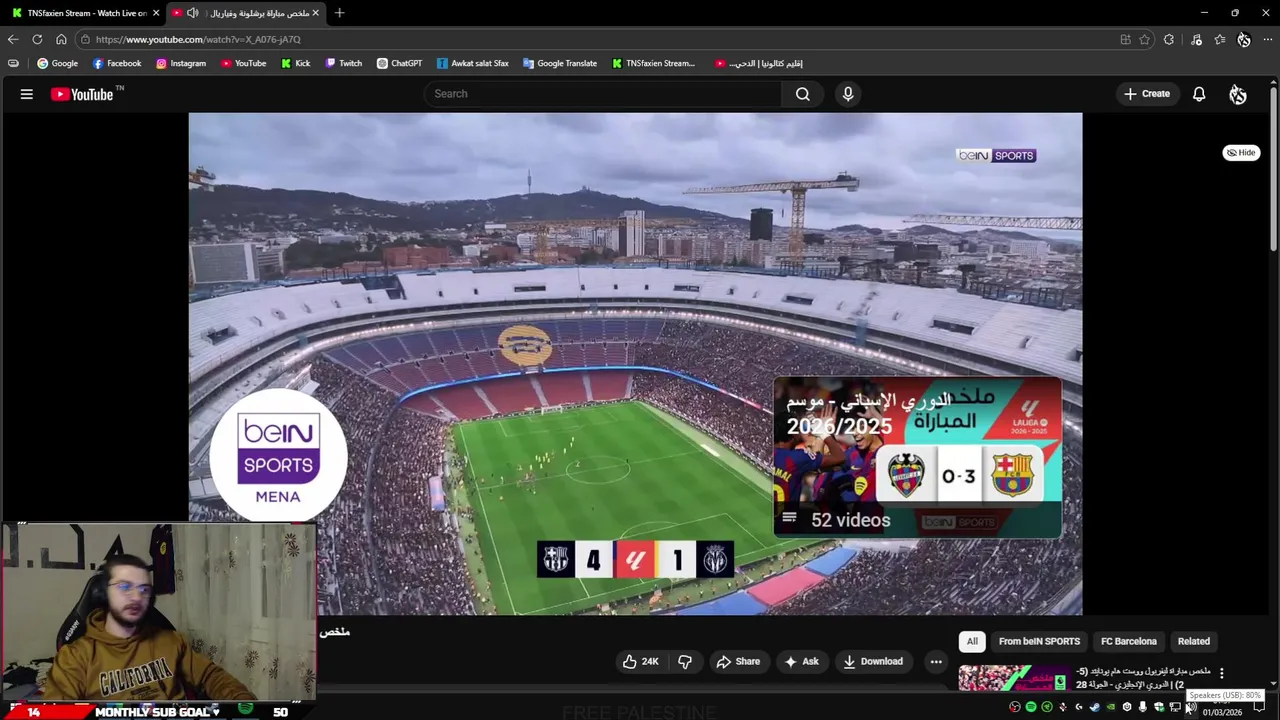
Task: Like the video with thumbs up (24K)
Action: pos(640,661)
